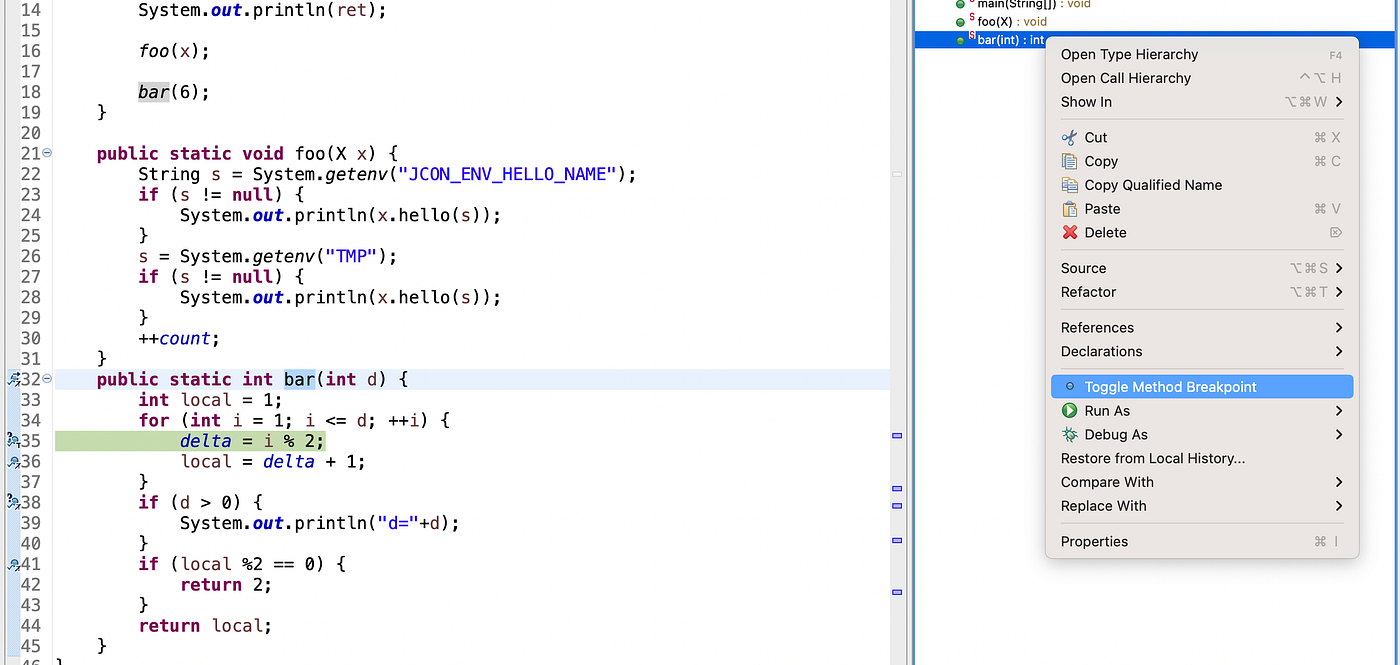The height and width of the screenshot is (665, 1400).
Task: Toggle the breakpoint marker at line 41
Action: [14, 564]
